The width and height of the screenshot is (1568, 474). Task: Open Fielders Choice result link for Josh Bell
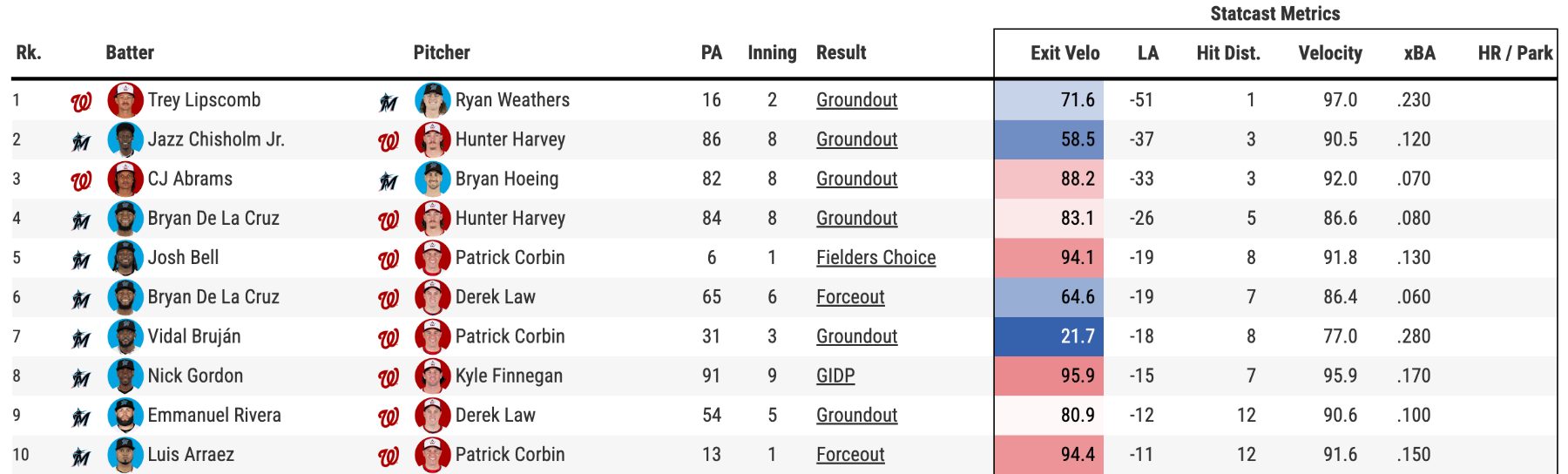(875, 258)
